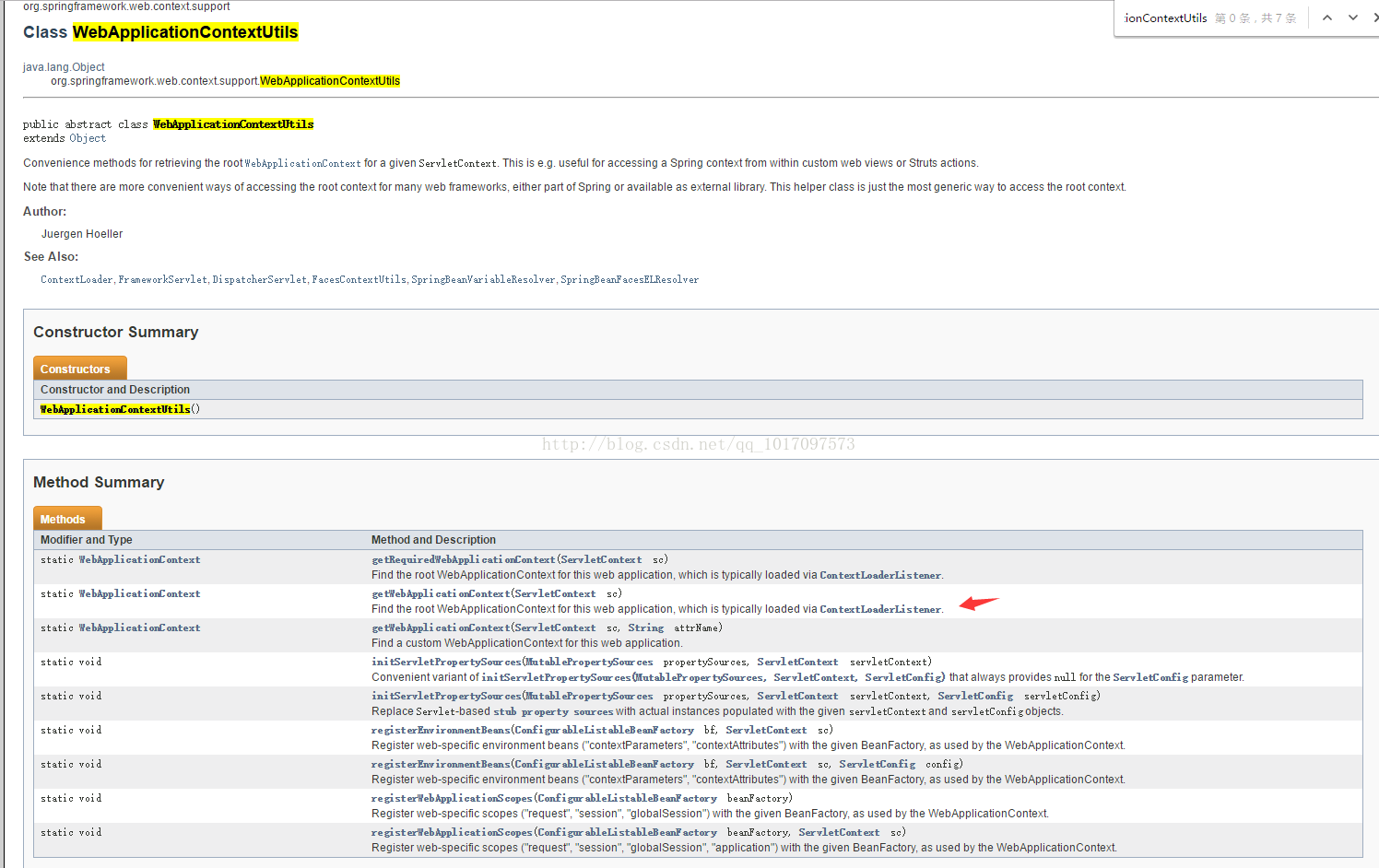Click the 'Method Summary' heading

[x=99, y=482]
